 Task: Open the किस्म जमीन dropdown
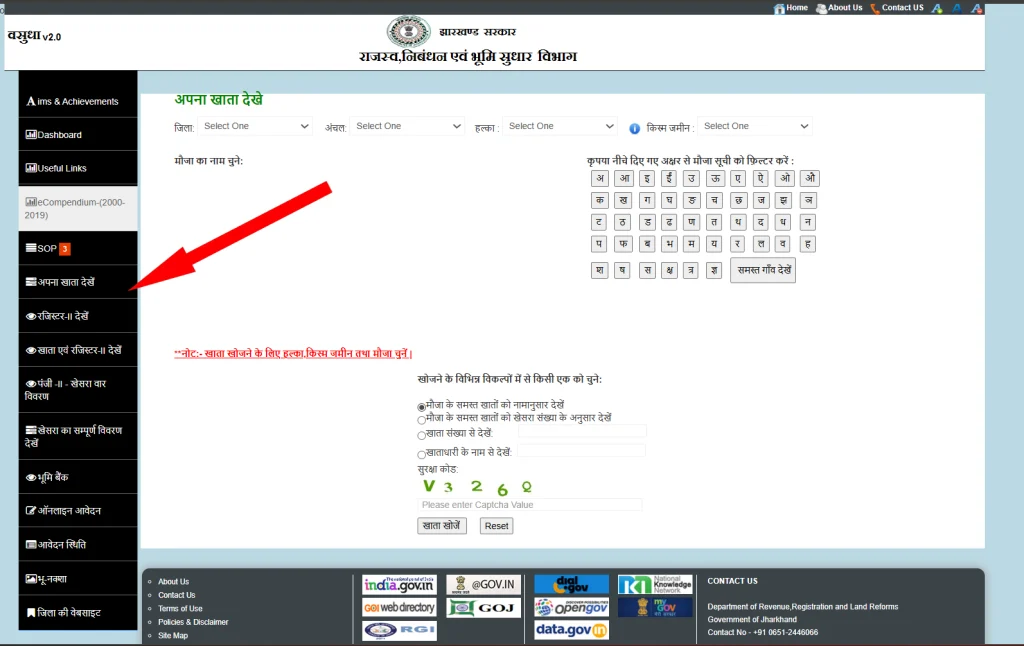[755, 127]
